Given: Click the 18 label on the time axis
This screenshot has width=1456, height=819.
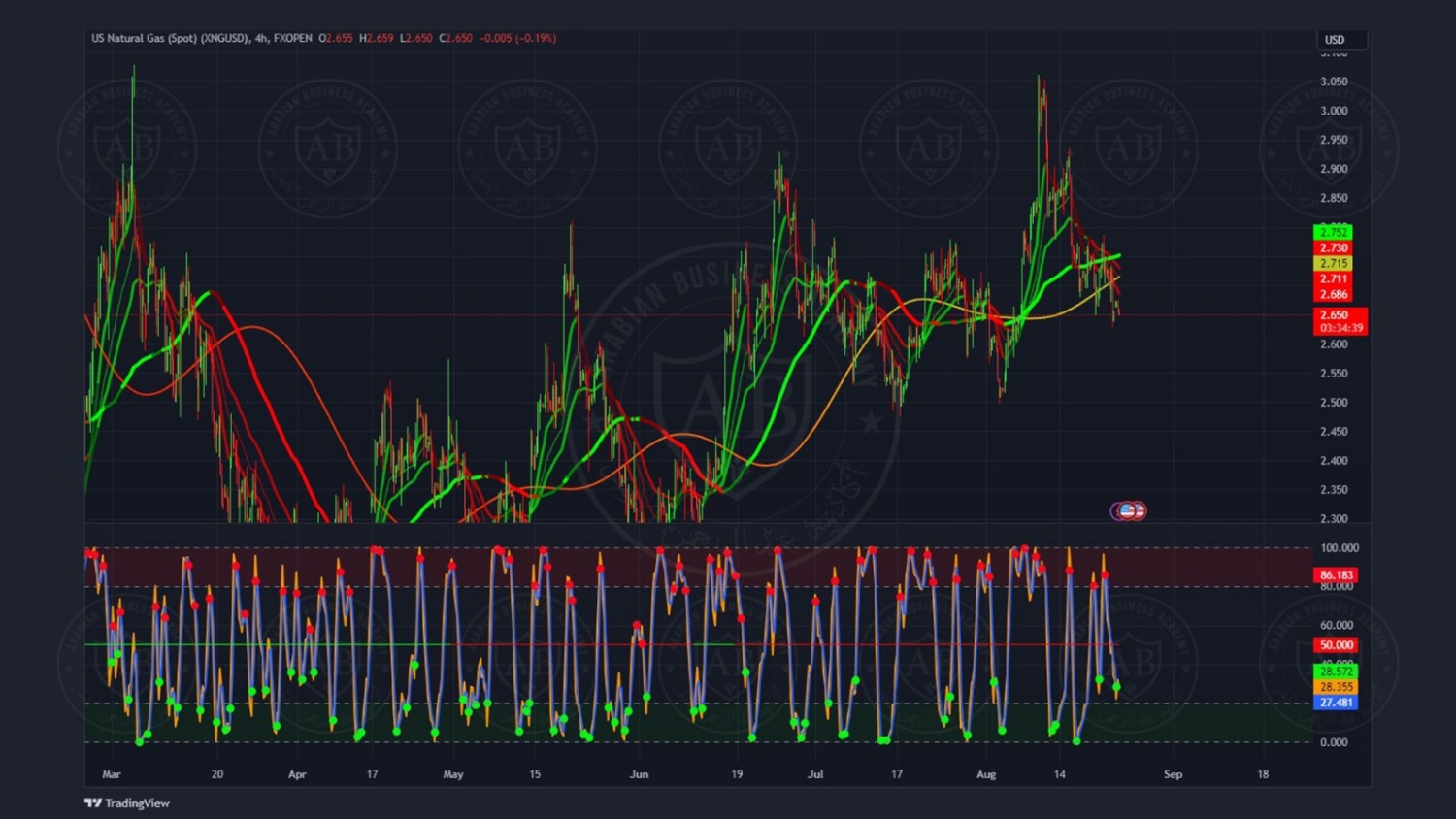Looking at the screenshot, I should (1263, 774).
